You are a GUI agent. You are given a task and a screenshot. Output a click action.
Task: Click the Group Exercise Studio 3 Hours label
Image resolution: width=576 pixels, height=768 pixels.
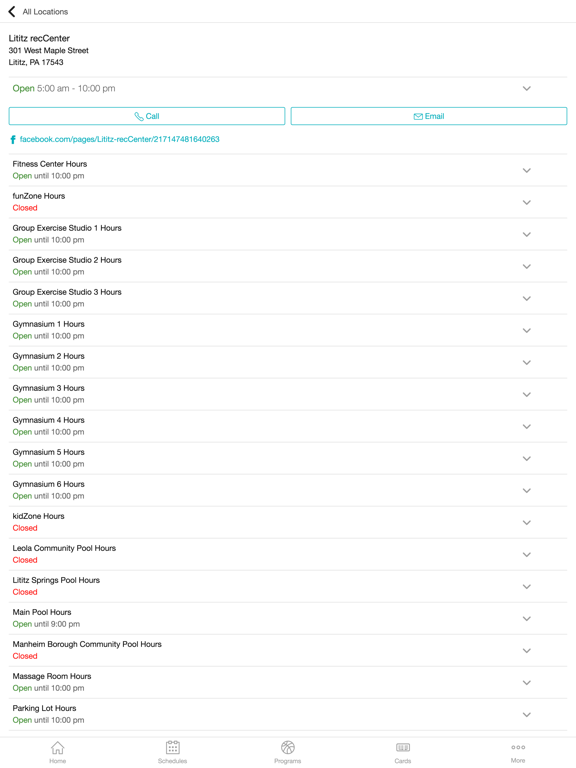[67, 292]
